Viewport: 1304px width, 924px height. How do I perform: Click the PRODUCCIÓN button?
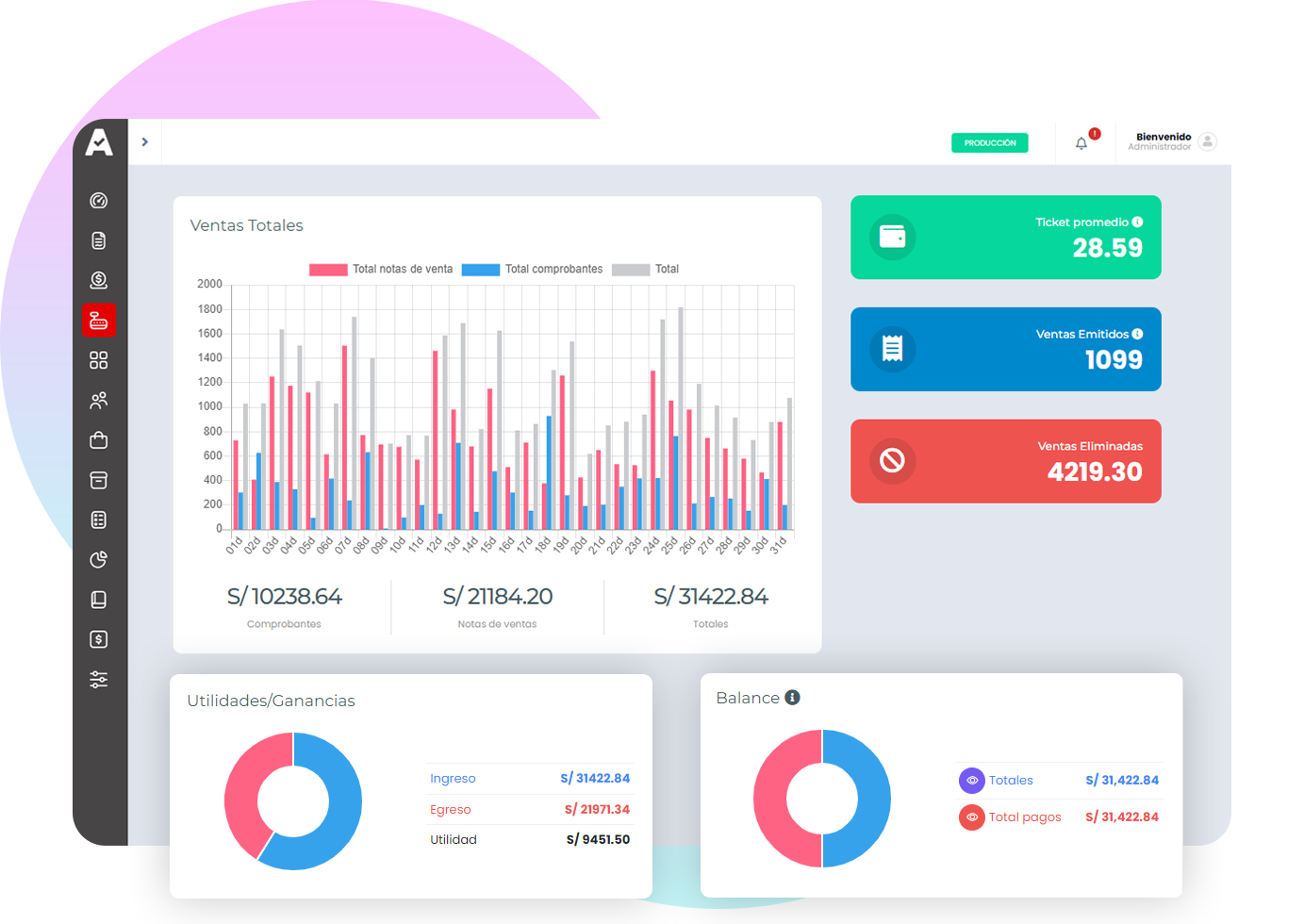point(989,143)
